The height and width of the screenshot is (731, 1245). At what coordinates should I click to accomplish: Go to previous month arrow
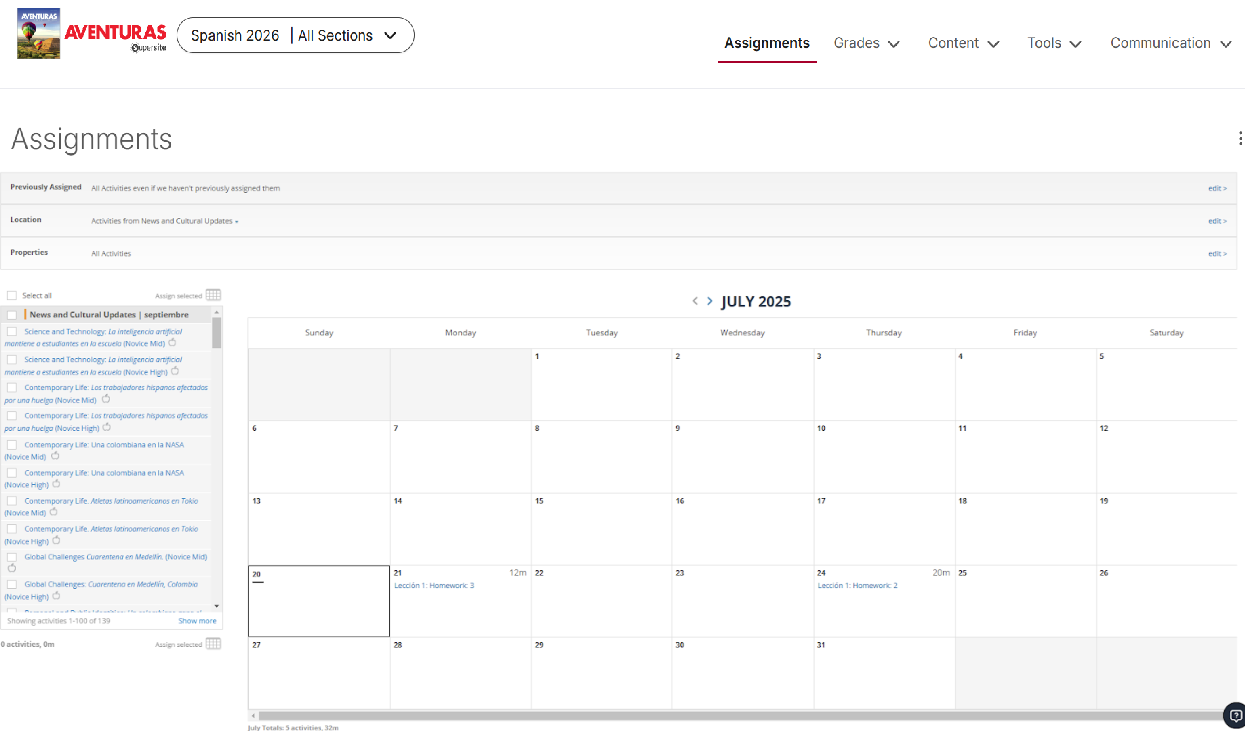(695, 301)
